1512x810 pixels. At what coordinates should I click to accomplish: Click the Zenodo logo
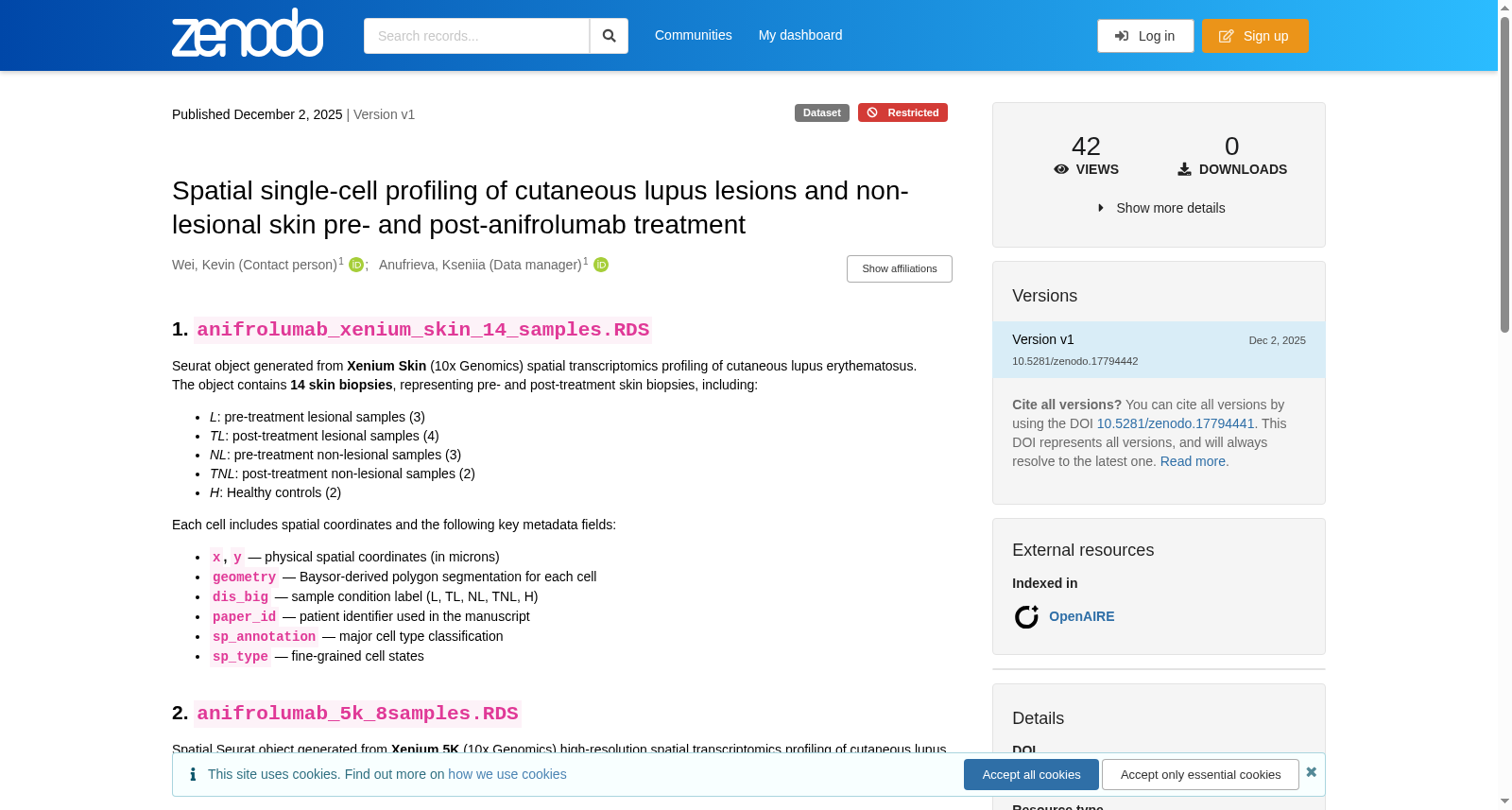(x=248, y=33)
